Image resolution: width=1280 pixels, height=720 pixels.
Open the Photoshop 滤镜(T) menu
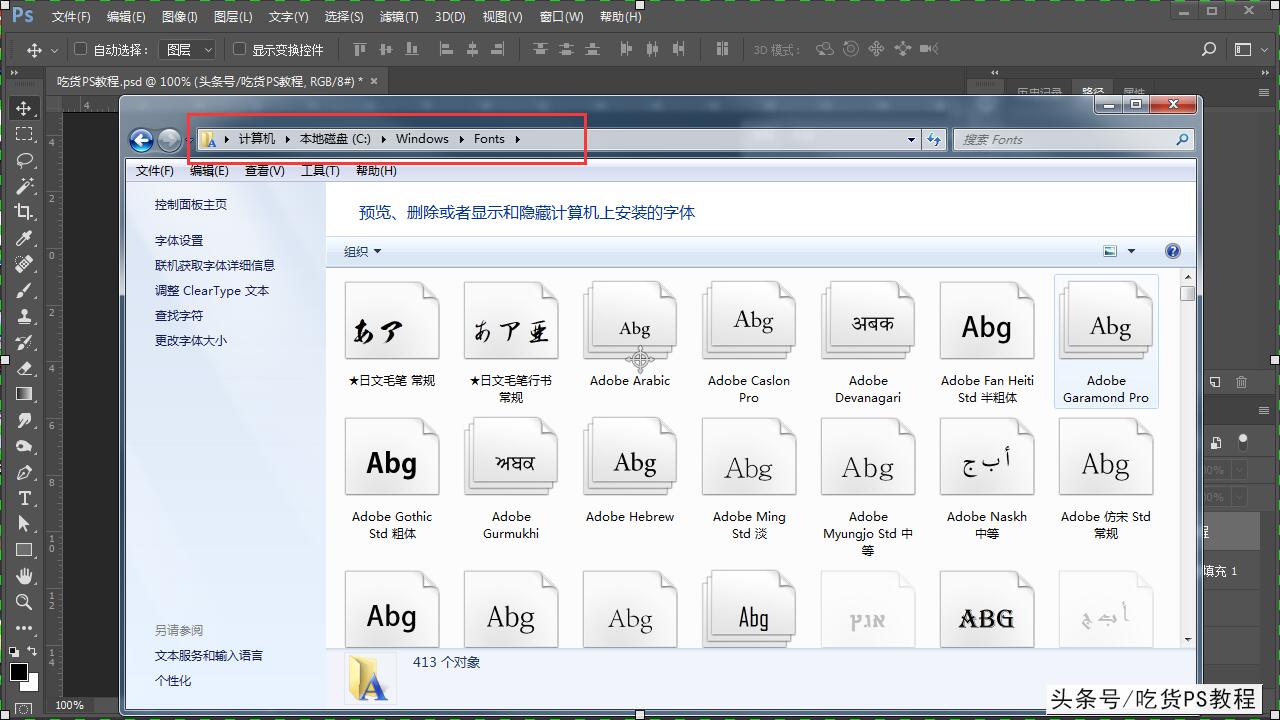[399, 17]
